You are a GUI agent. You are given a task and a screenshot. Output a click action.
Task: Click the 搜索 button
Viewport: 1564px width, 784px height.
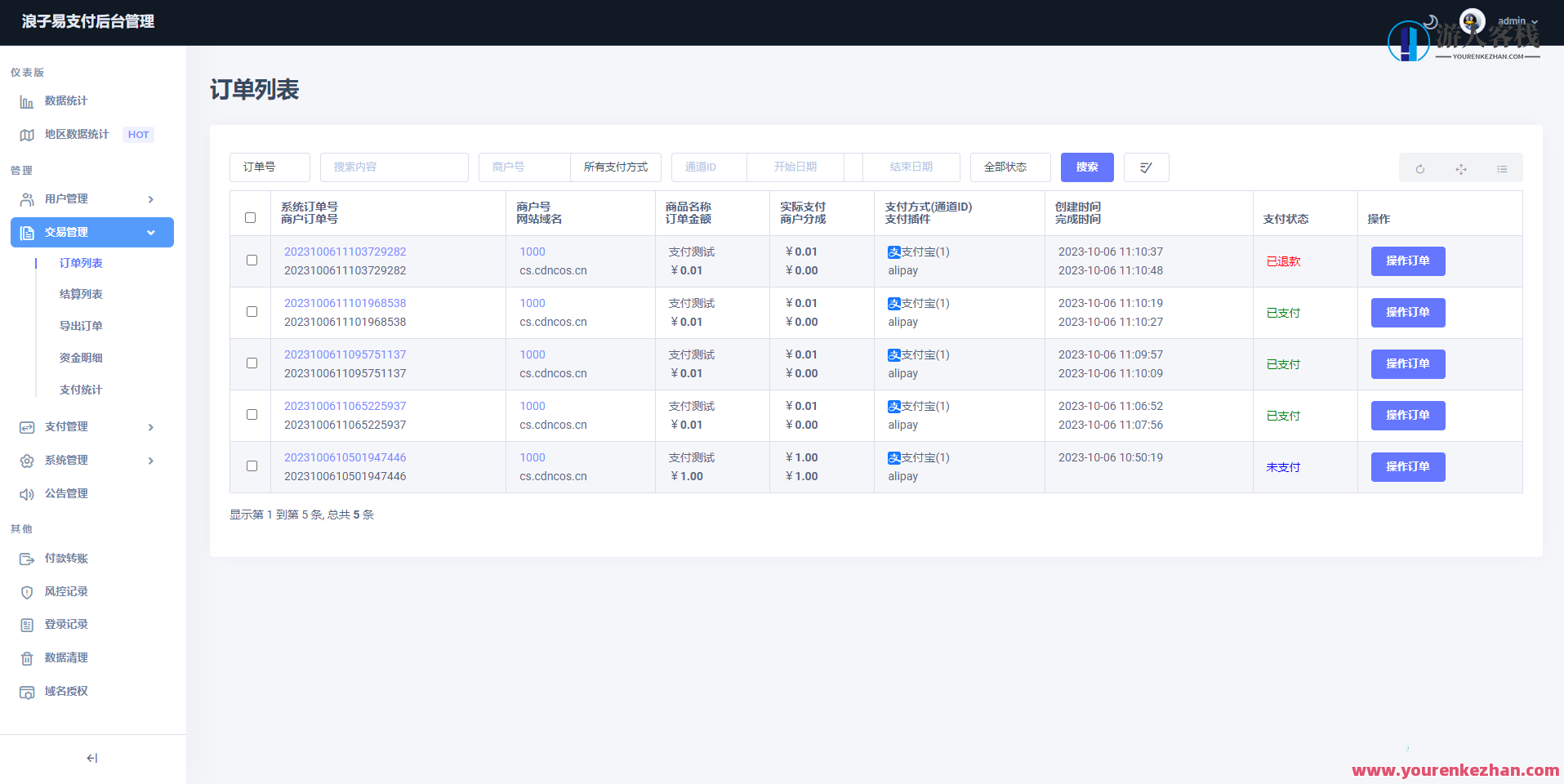point(1086,167)
